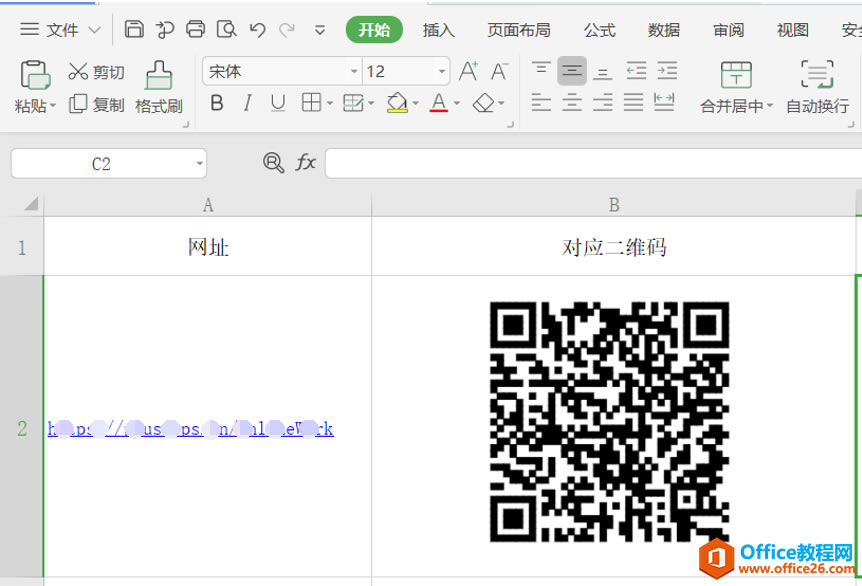The width and height of the screenshot is (862, 586).
Task: Open the 数据 tab
Action: coord(664,30)
